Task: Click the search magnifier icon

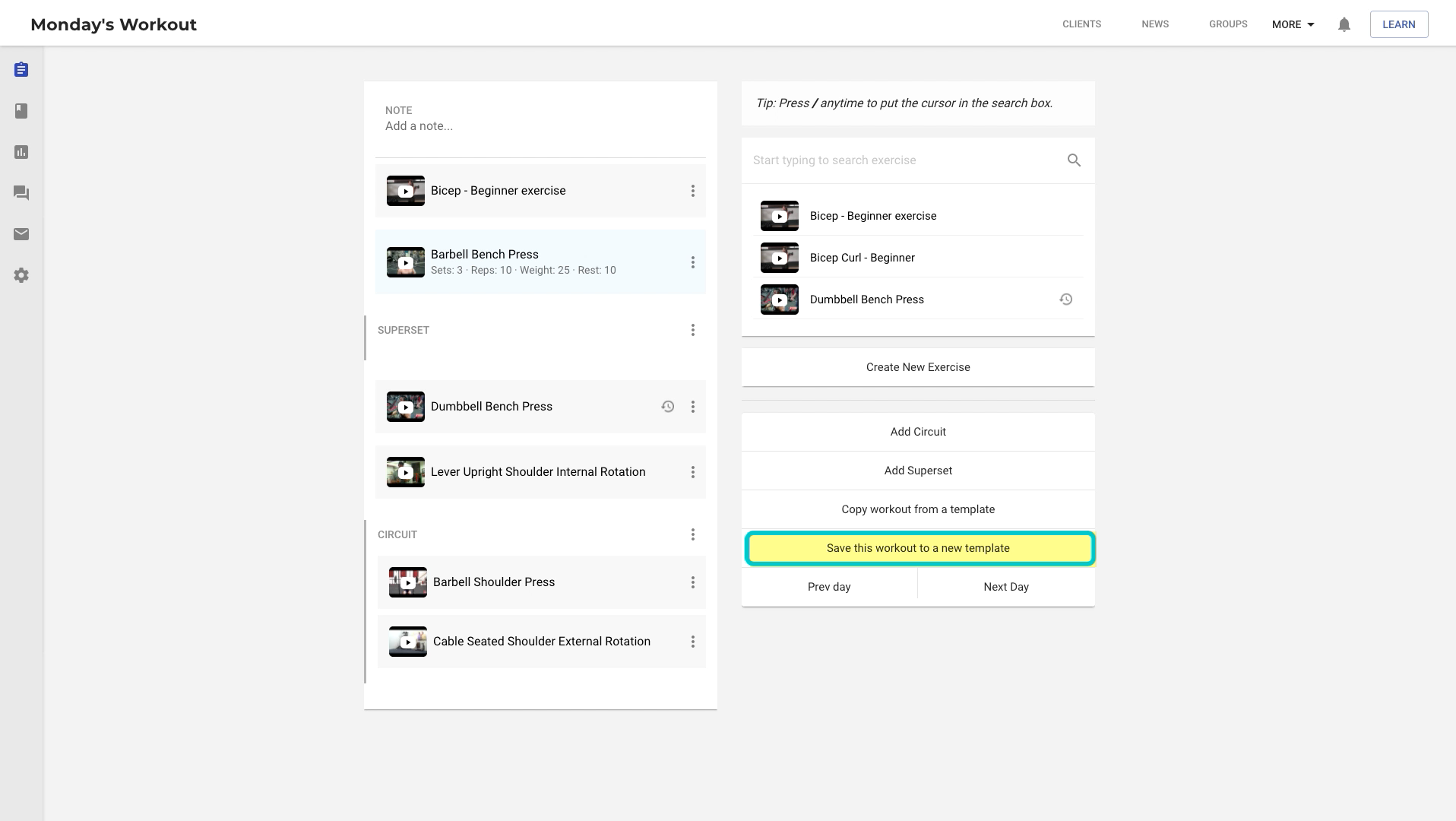Action: point(1074,160)
